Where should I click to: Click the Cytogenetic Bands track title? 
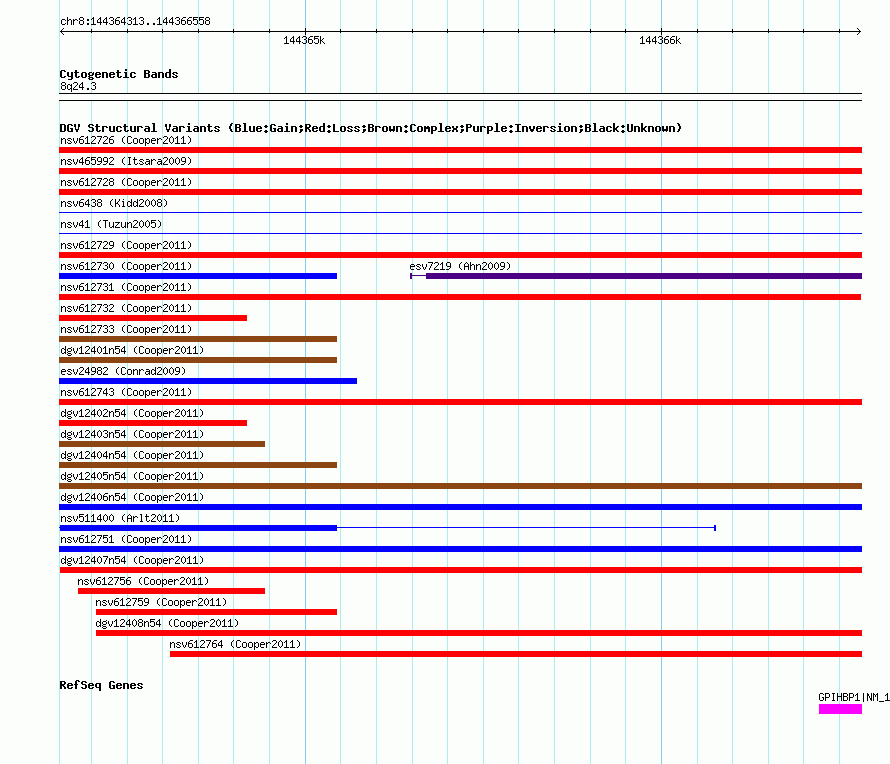[119, 74]
